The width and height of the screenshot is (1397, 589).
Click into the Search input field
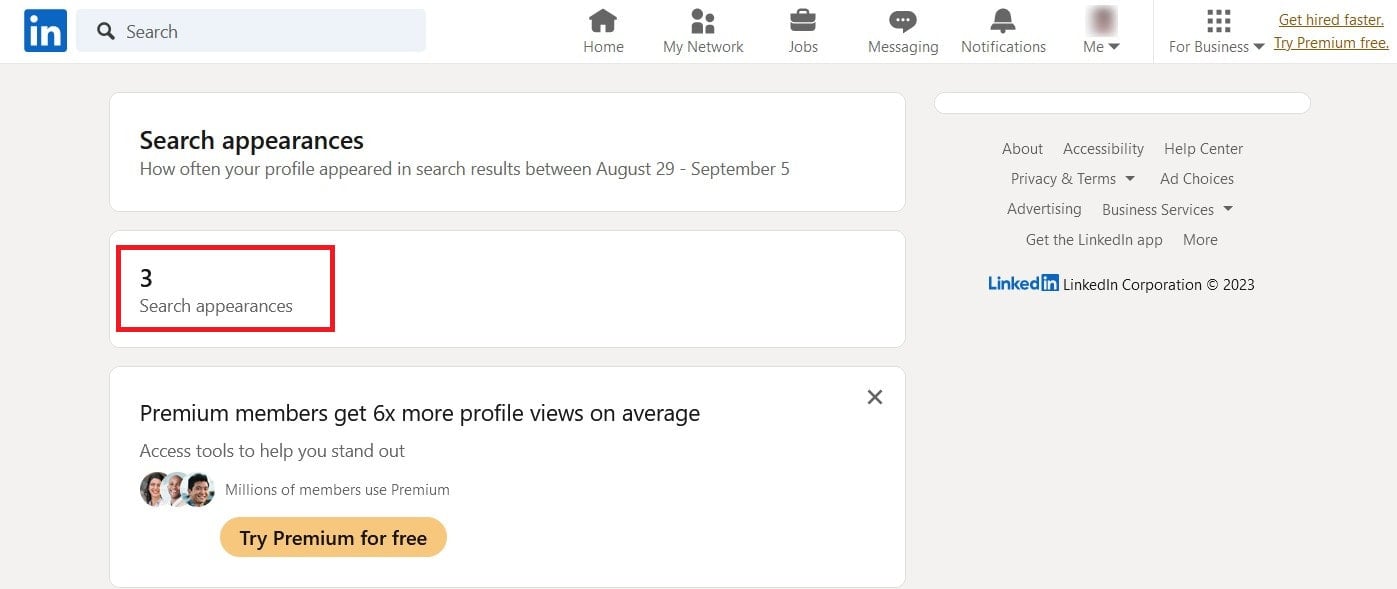click(x=251, y=31)
